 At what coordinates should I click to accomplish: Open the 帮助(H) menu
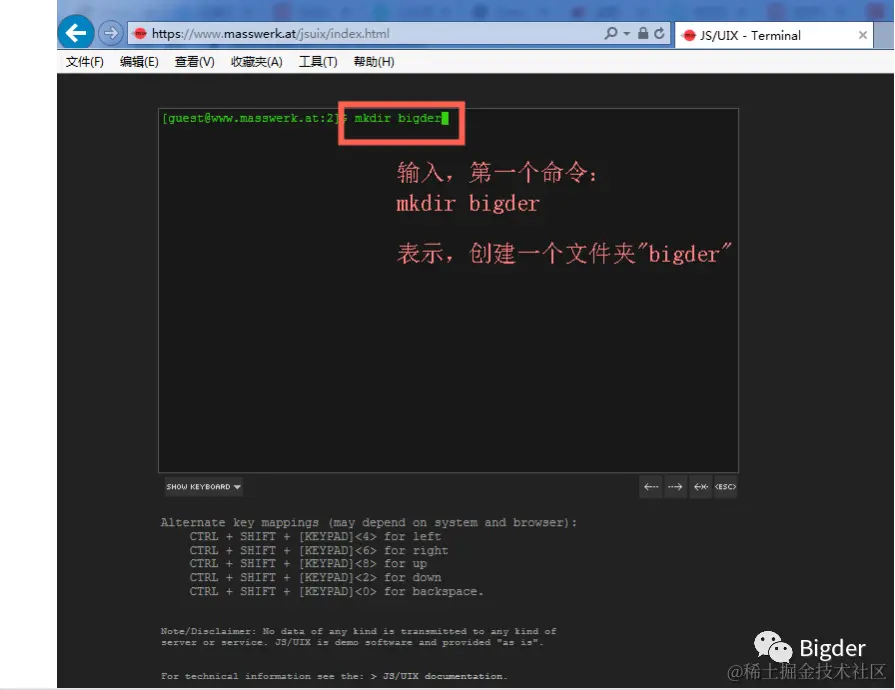pyautogui.click(x=374, y=62)
